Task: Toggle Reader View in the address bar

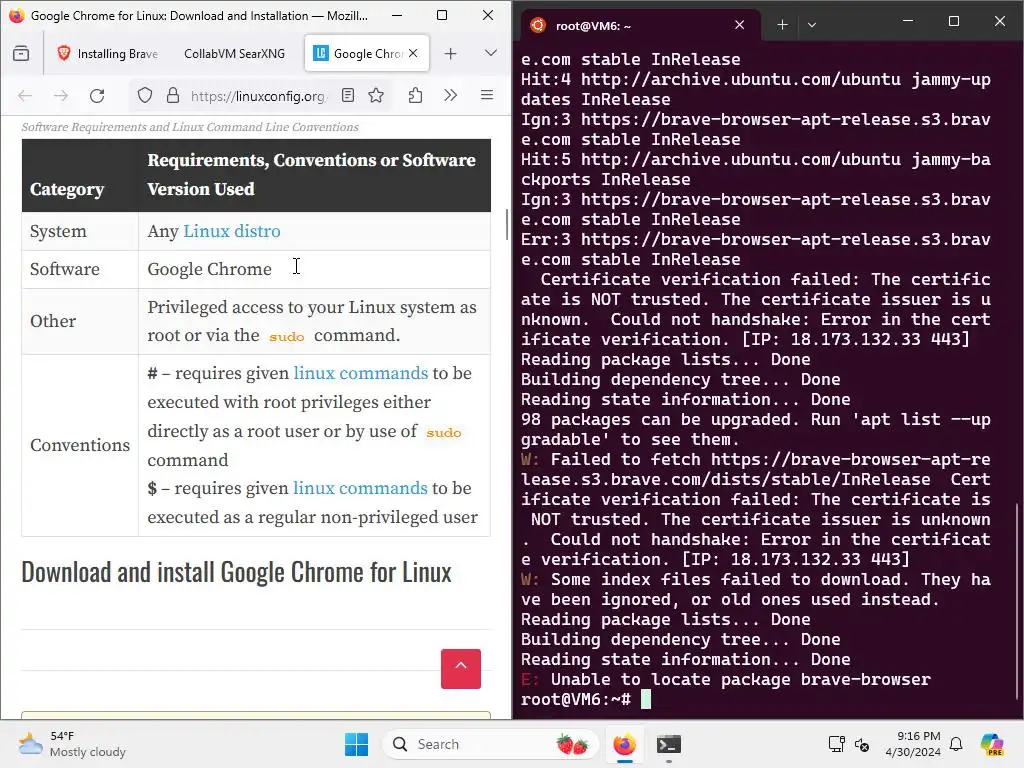Action: point(348,96)
